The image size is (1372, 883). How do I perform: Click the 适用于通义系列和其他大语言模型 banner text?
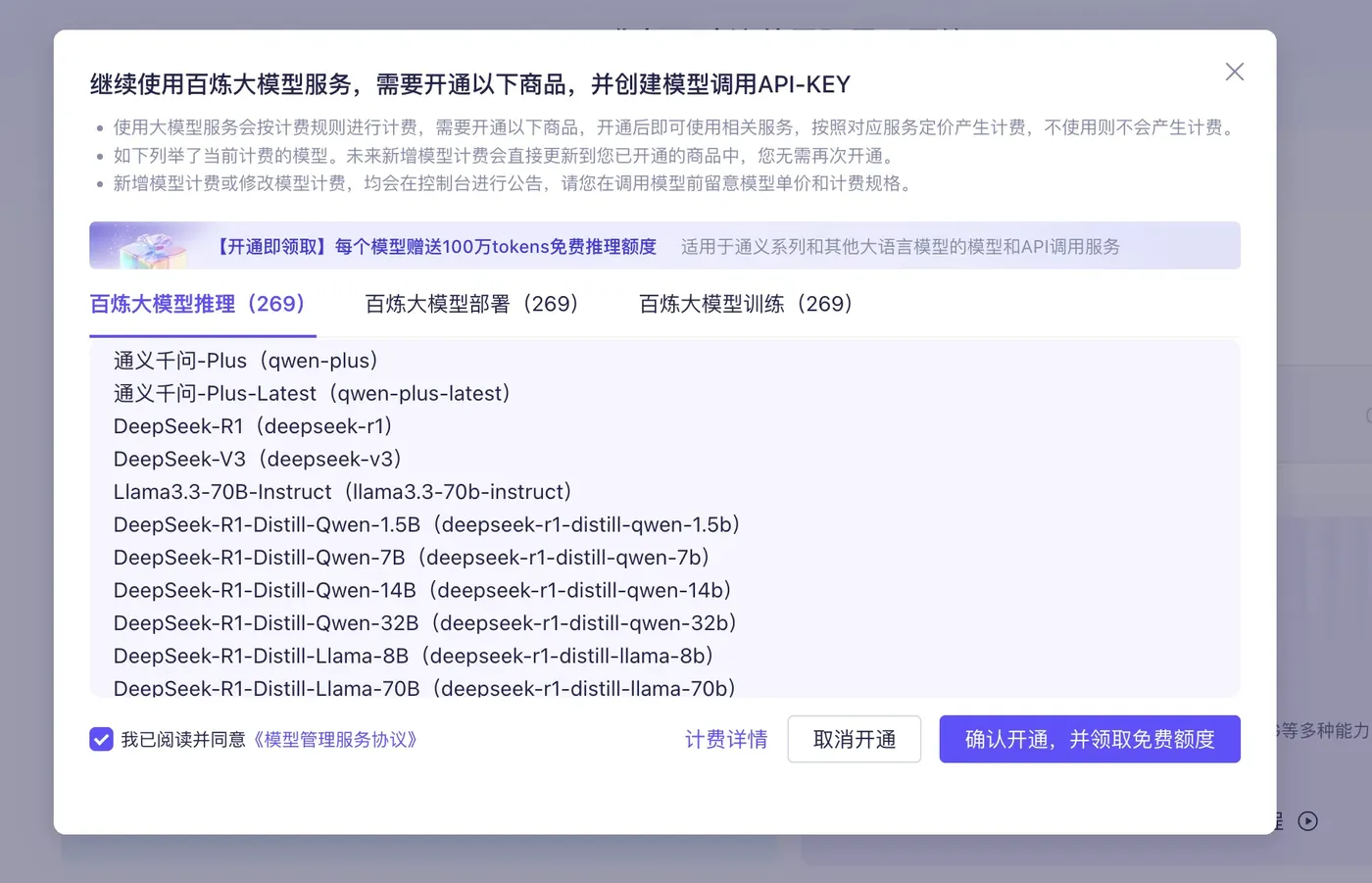coord(901,247)
